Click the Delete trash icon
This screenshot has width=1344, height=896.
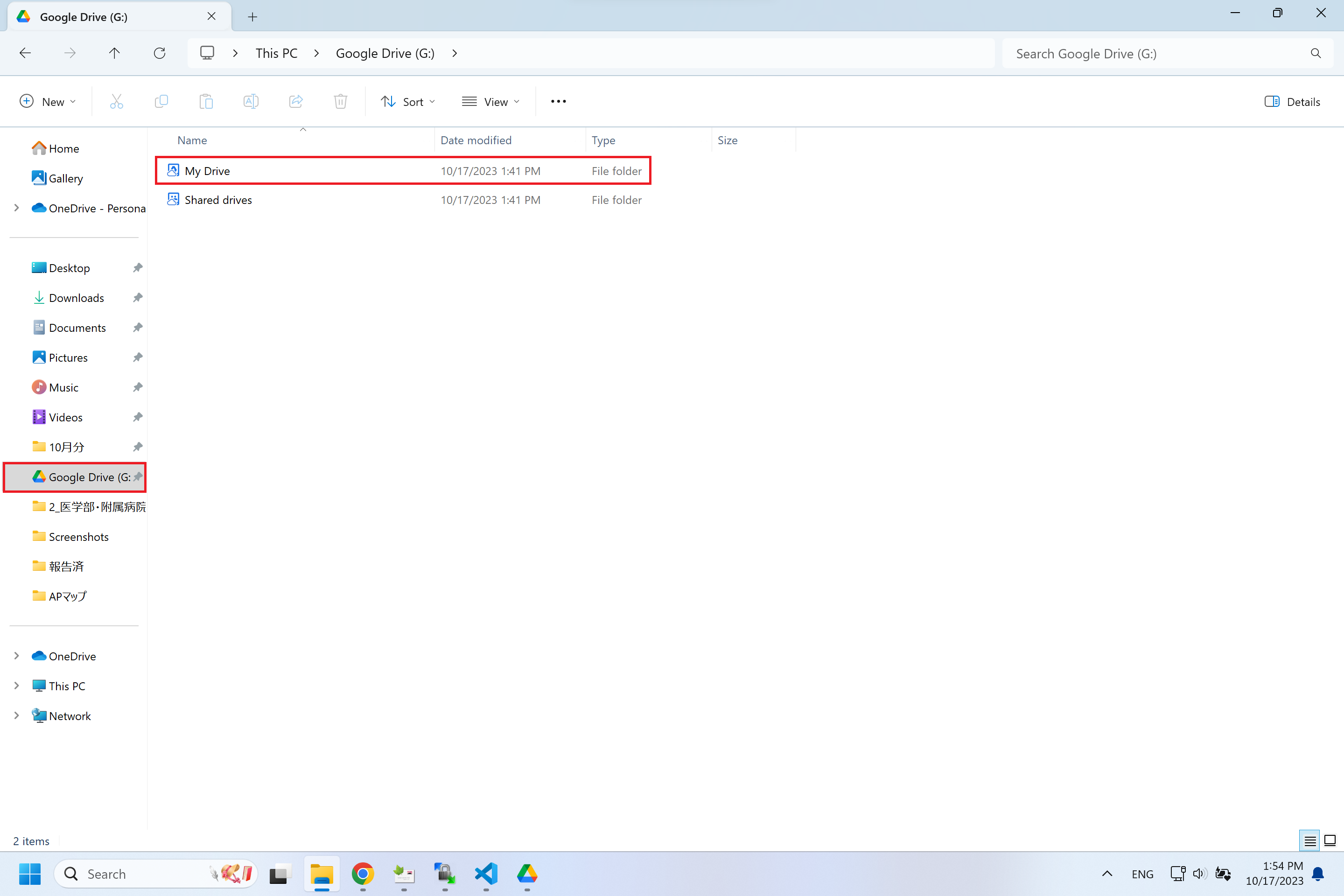pos(341,102)
